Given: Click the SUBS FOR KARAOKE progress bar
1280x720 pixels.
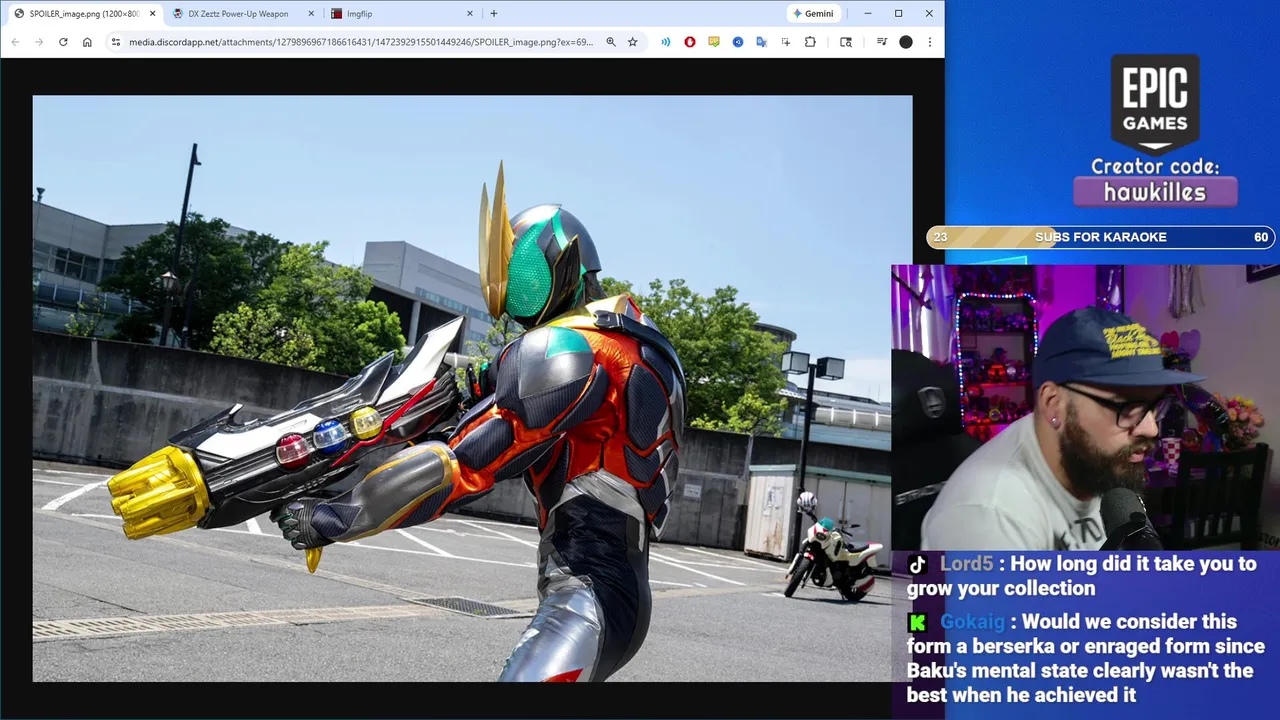Looking at the screenshot, I should pos(1101,237).
